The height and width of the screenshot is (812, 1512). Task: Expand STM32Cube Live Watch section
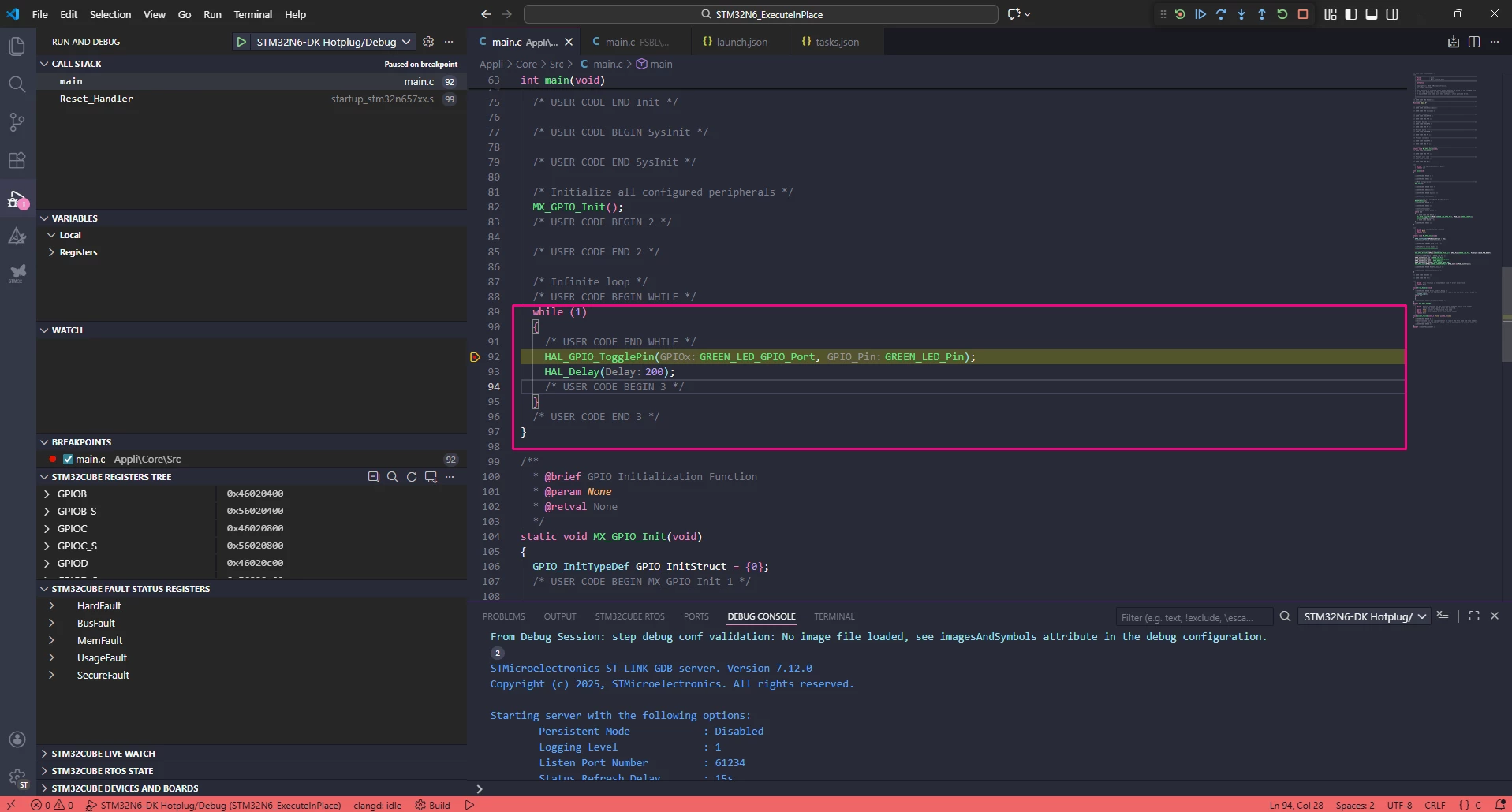[44, 754]
